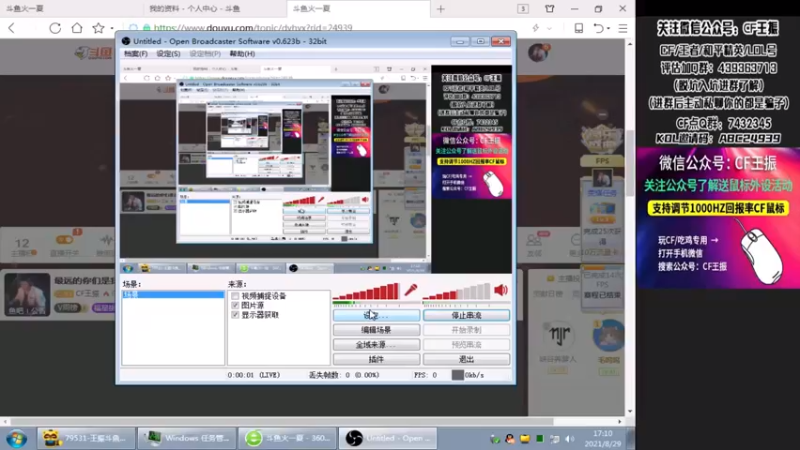The image size is (800, 450).
Task: Click the browser window counter icon
Action: click(x=523, y=9)
